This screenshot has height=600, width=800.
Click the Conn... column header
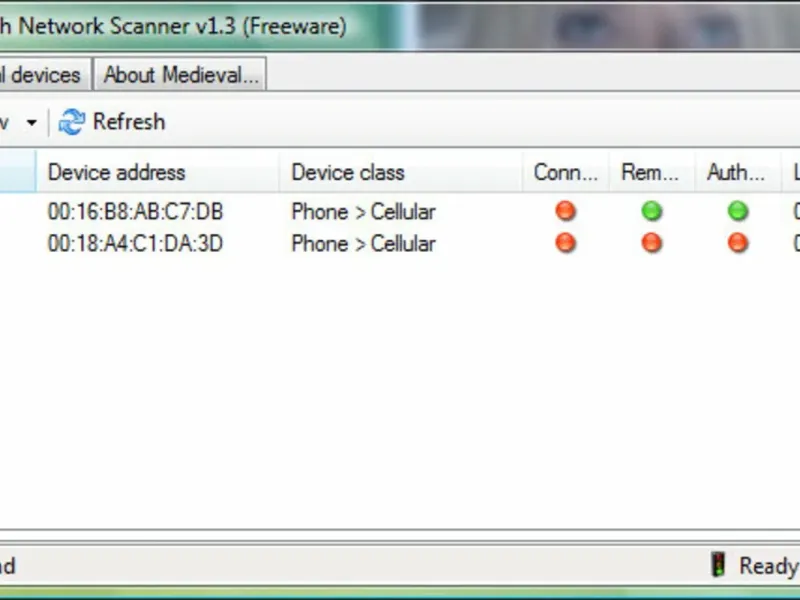click(565, 172)
